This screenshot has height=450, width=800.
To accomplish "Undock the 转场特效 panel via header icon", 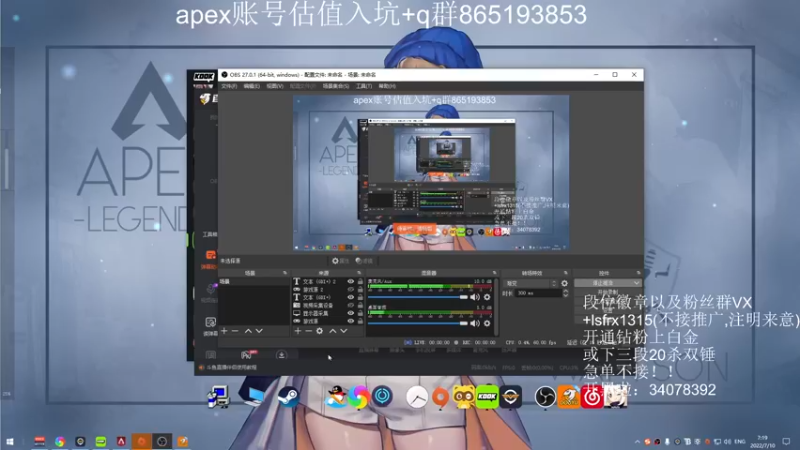I will [565, 273].
